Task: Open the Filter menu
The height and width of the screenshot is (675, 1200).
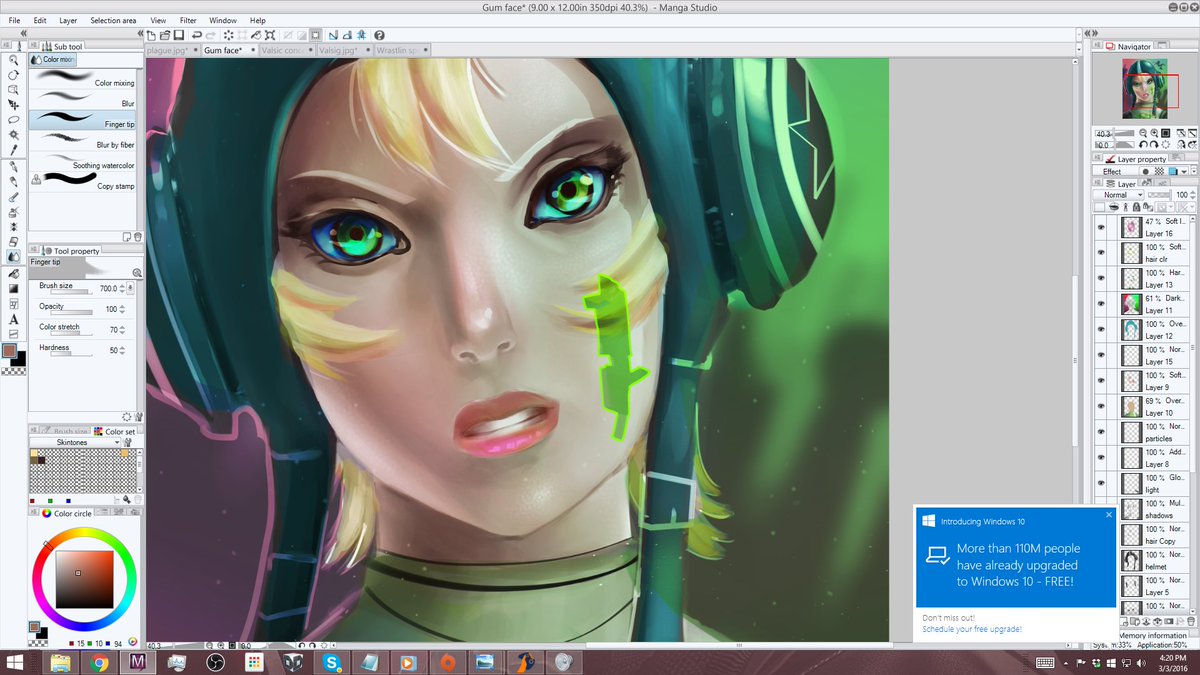Action: (188, 20)
